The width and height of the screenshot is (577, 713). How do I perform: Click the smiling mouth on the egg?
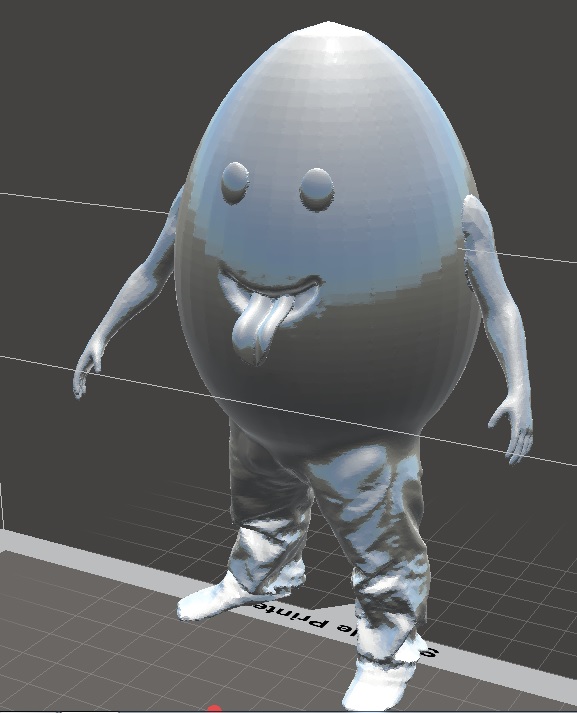point(271,286)
